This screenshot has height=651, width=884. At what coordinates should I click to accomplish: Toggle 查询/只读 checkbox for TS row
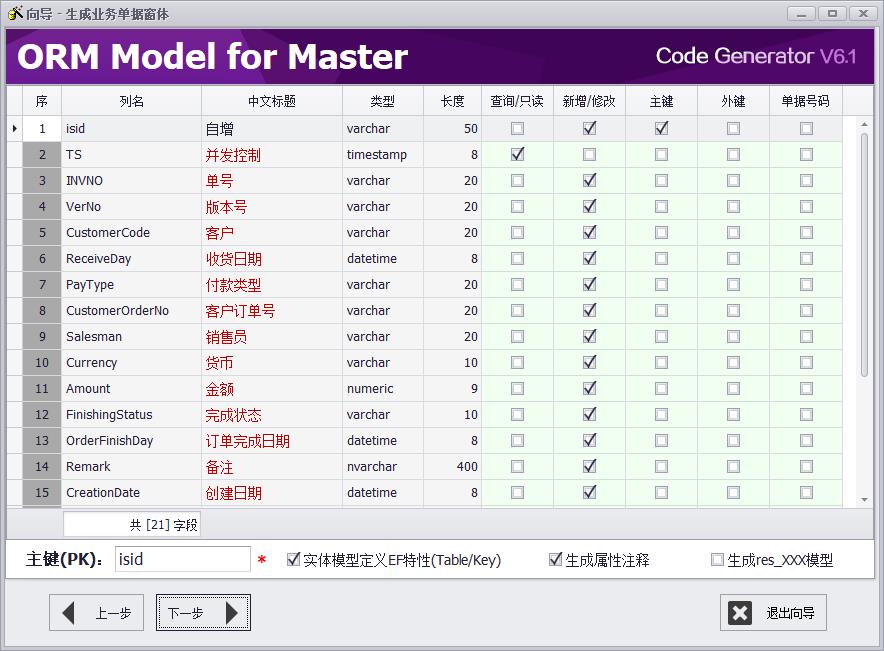[517, 155]
